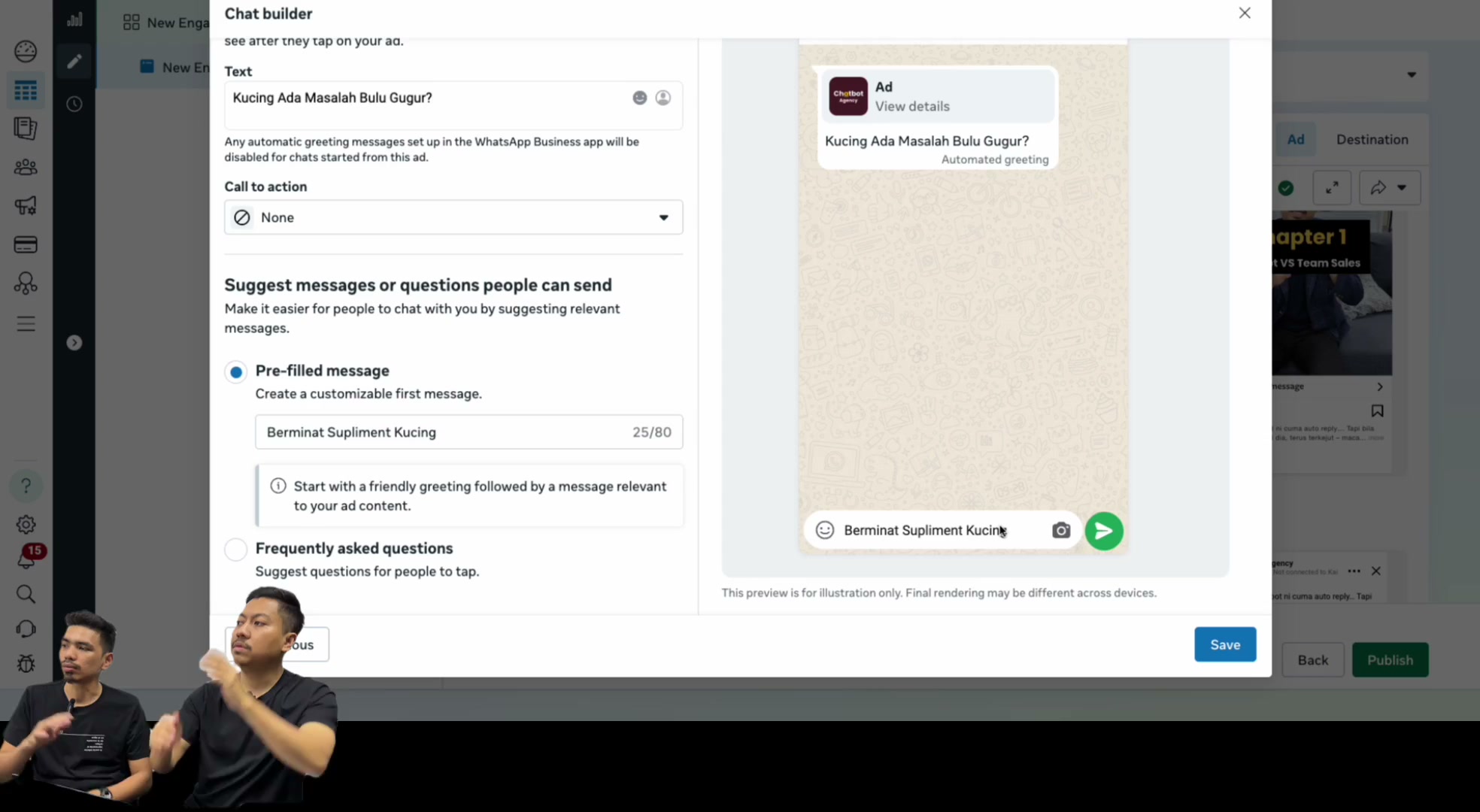This screenshot has width=1480, height=812.
Task: Click the Save button in Chat builder
Action: (1225, 644)
